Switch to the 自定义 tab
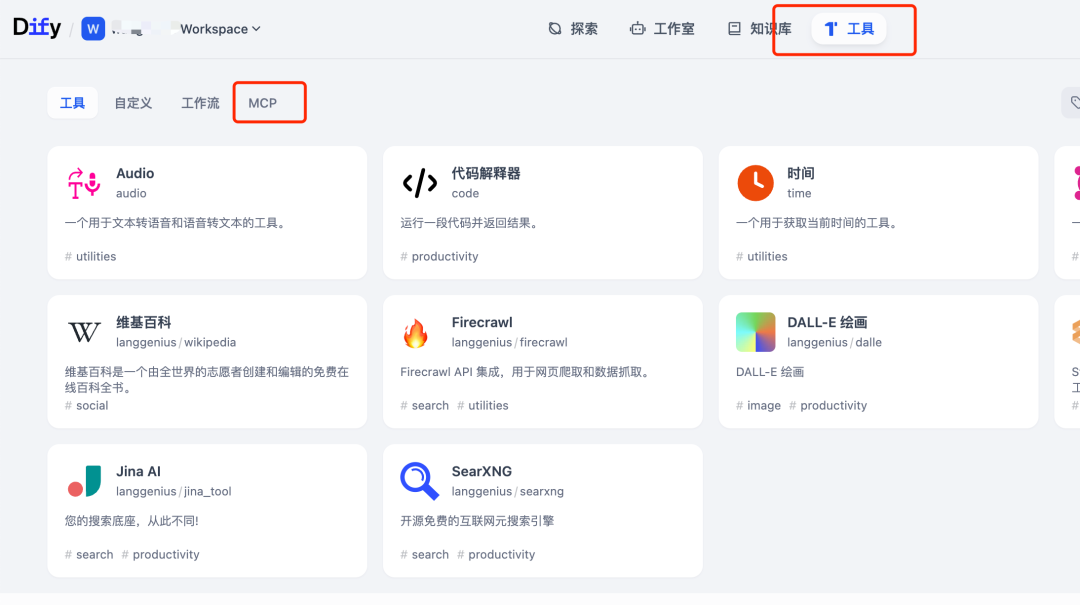The width and height of the screenshot is (1080, 605). 133,103
